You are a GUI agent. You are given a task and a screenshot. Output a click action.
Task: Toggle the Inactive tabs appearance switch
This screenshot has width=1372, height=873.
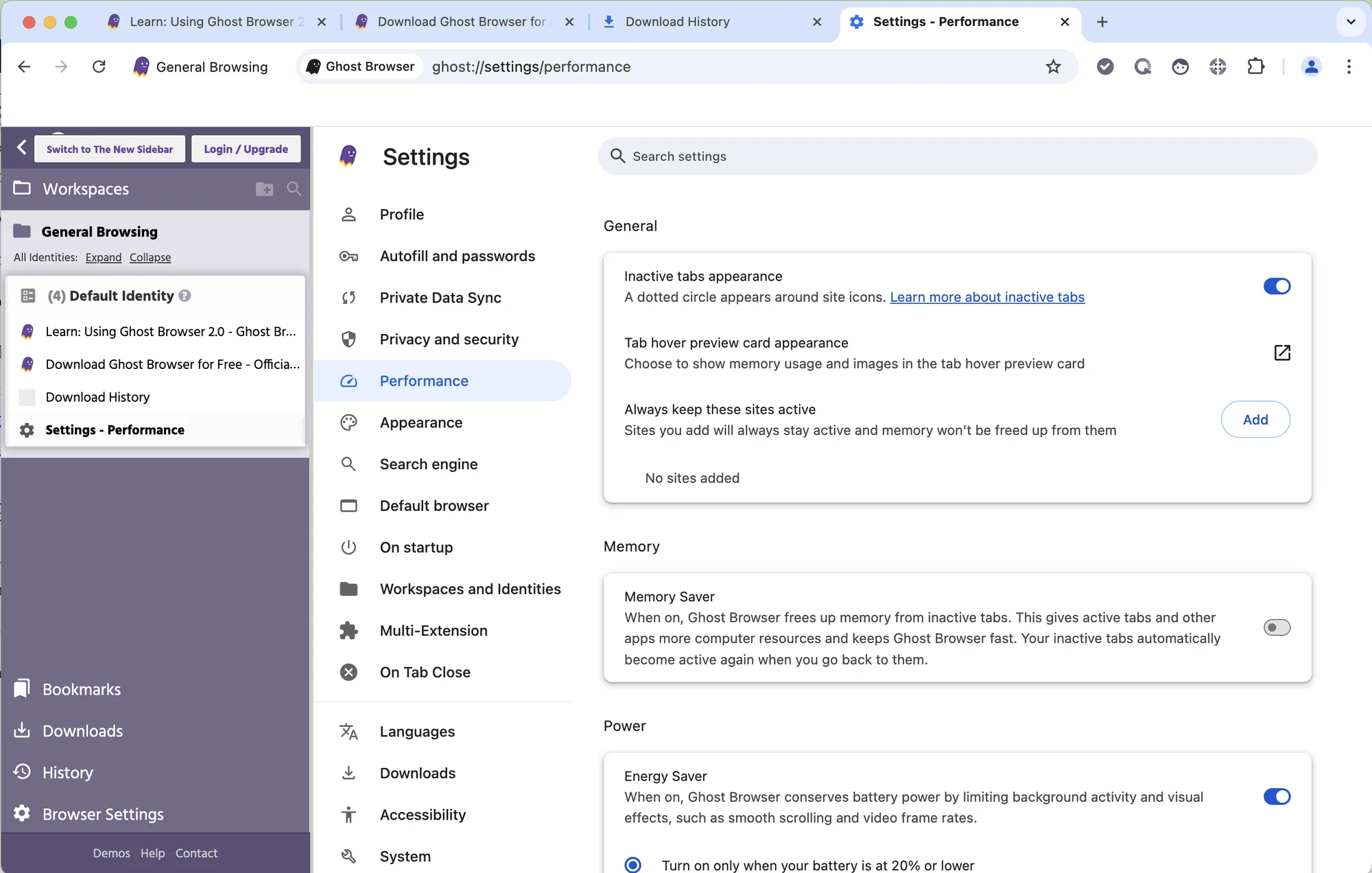1277,286
